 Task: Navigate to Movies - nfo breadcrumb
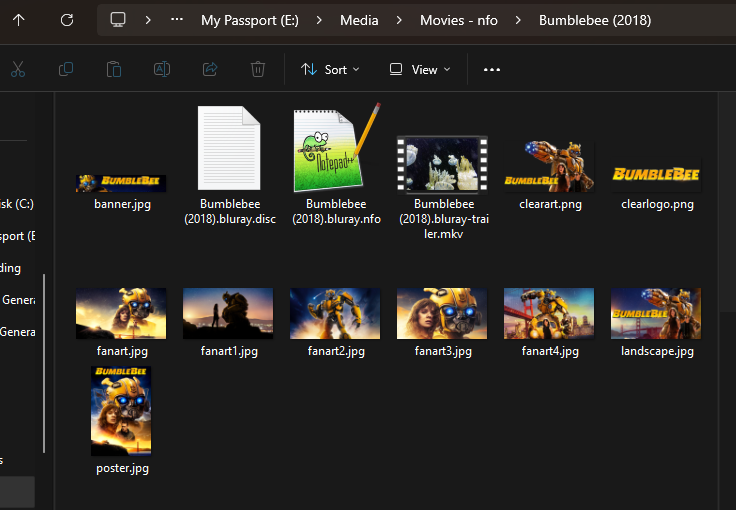tap(457, 20)
